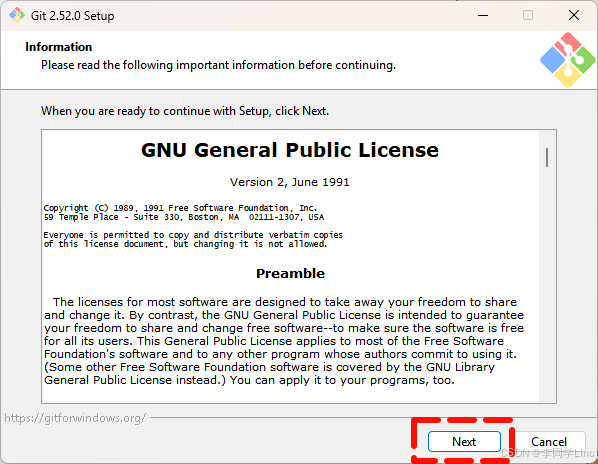Click the GNU General Public License heading
The image size is (598, 464).
(x=290, y=150)
